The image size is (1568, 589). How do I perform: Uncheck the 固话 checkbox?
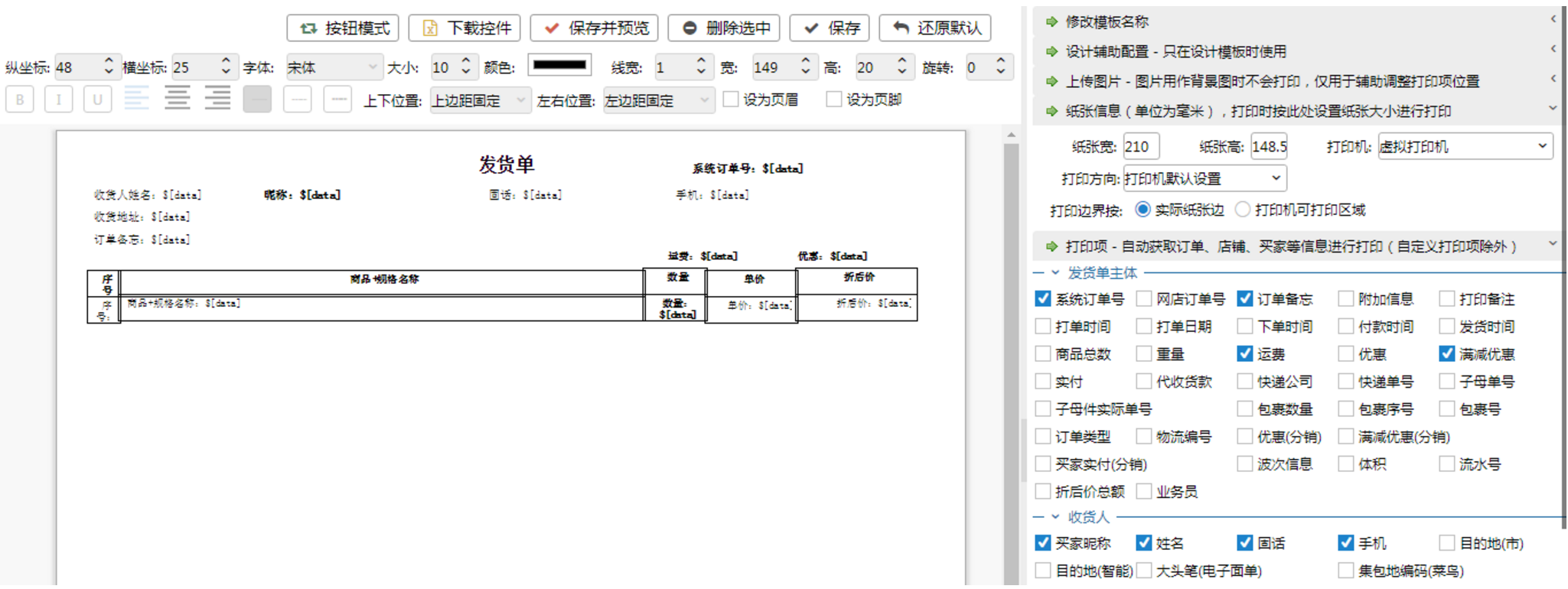[x=1245, y=543]
